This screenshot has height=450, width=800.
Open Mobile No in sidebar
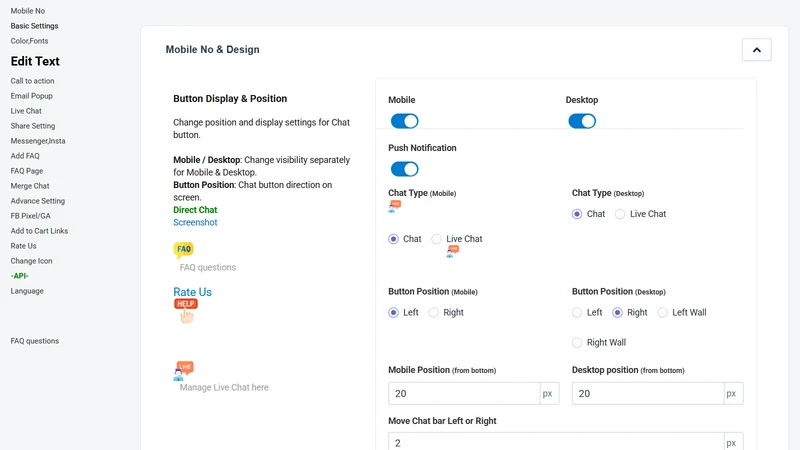coord(28,11)
